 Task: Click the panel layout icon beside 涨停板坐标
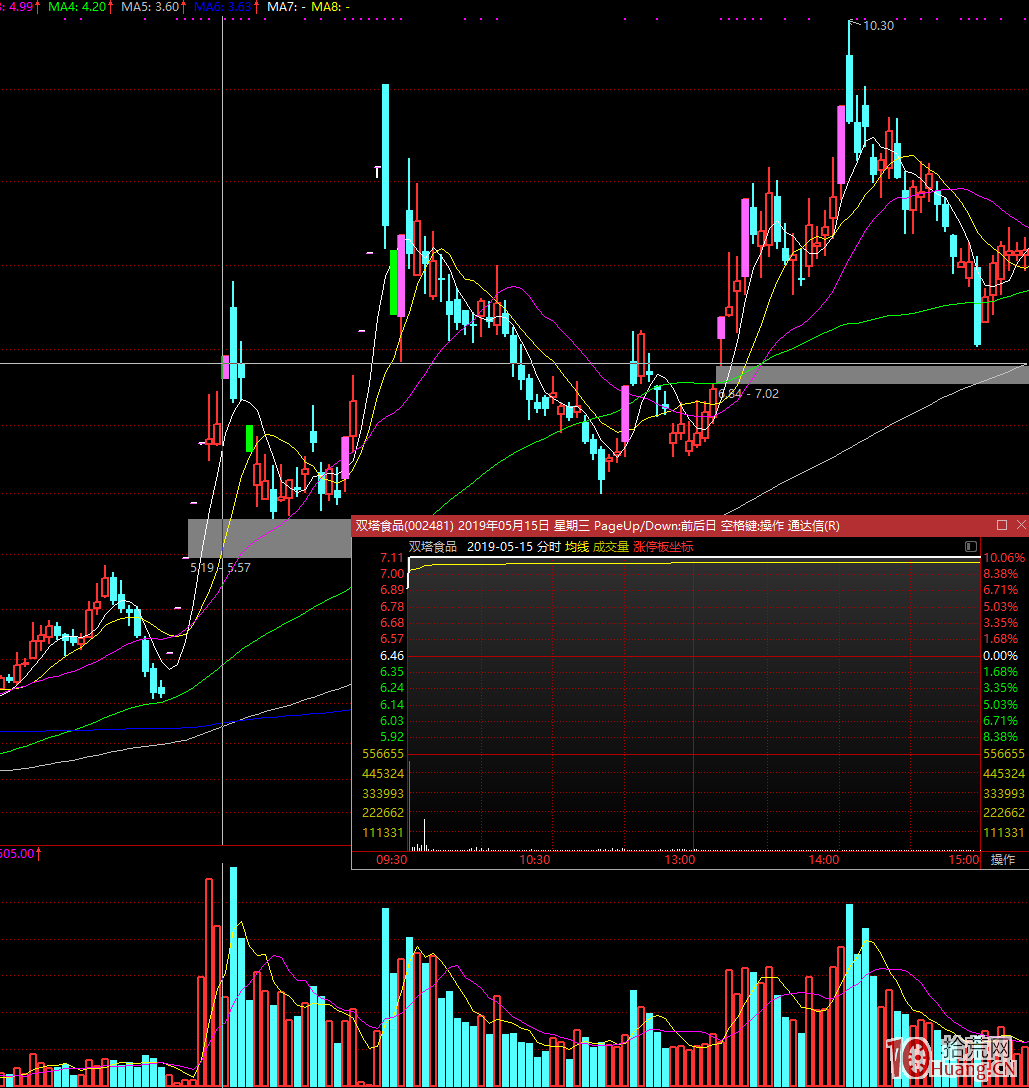971,547
